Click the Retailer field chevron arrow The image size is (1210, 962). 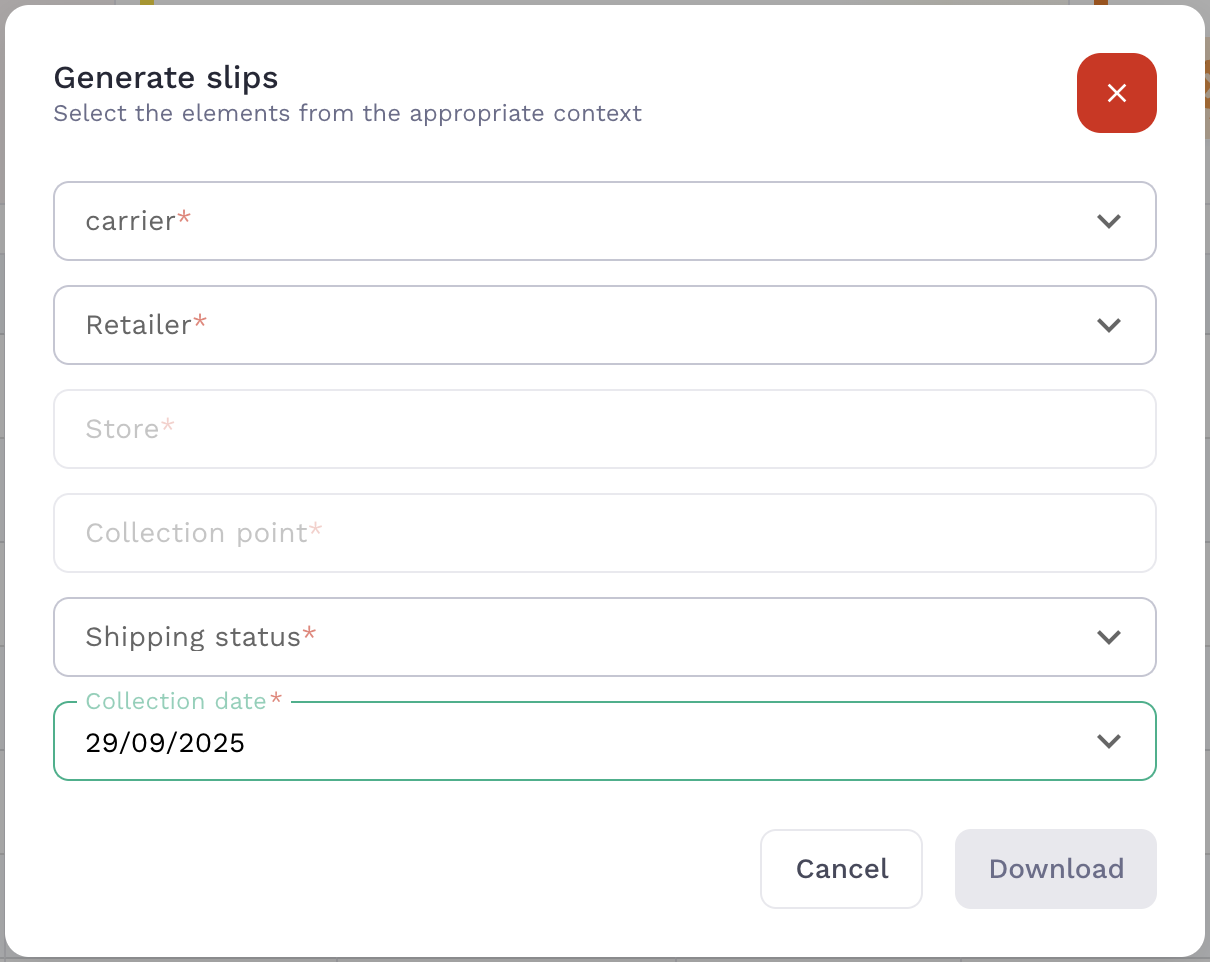1108,325
